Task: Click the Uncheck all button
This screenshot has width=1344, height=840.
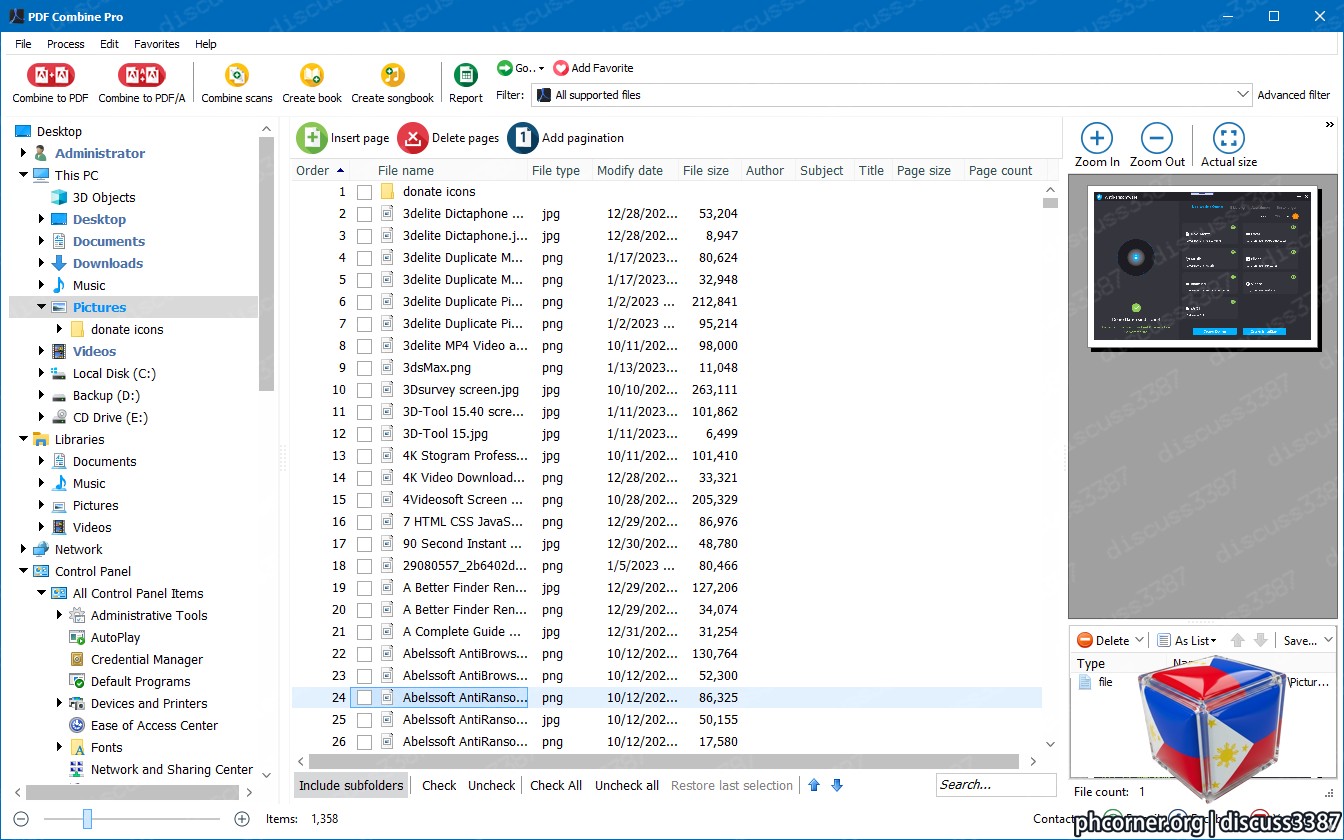Action: (627, 785)
